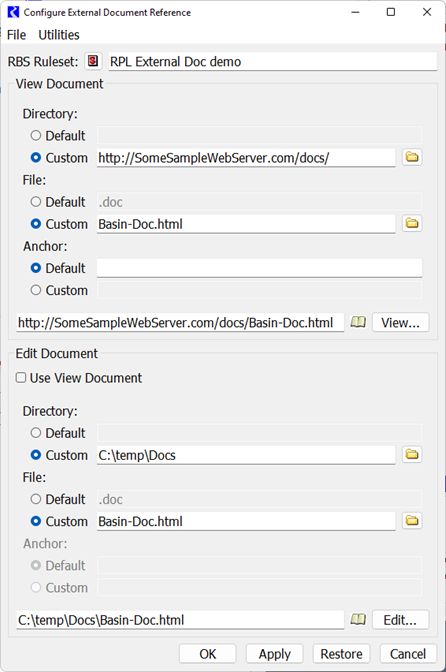
Task: Click the Apply button
Action: coord(275,654)
